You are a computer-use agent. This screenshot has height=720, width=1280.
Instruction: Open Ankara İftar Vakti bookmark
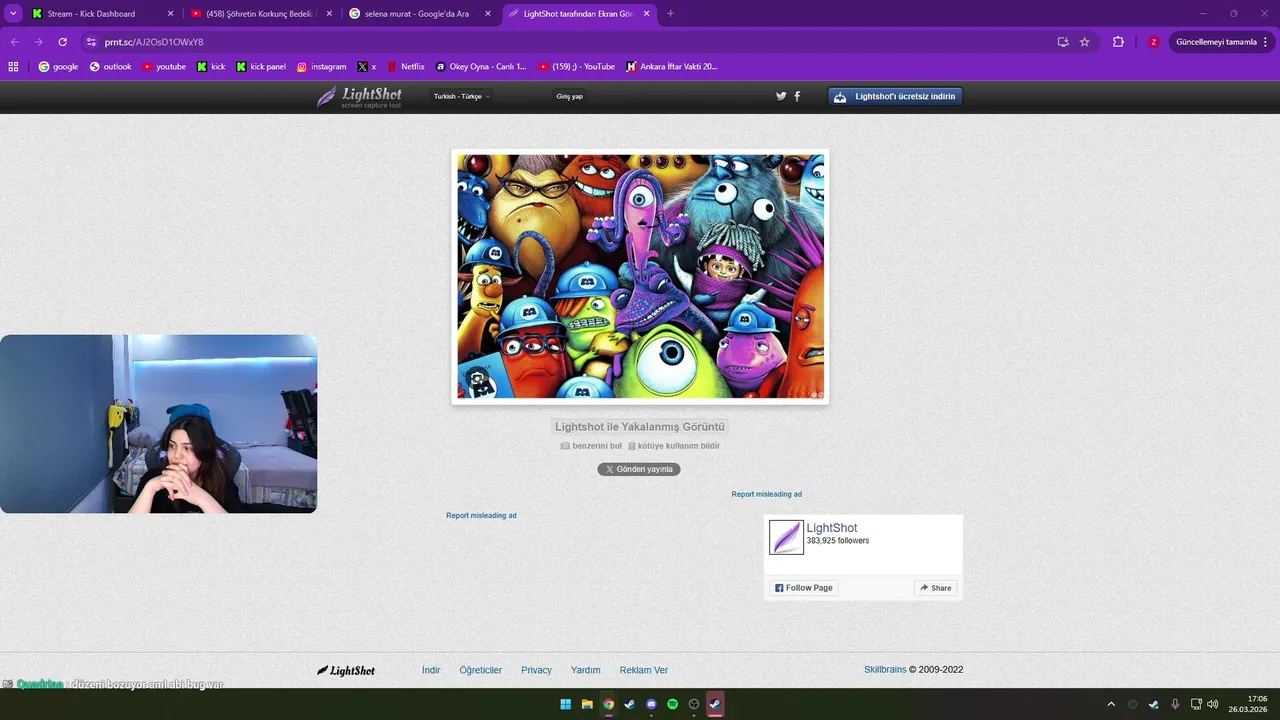coord(672,66)
